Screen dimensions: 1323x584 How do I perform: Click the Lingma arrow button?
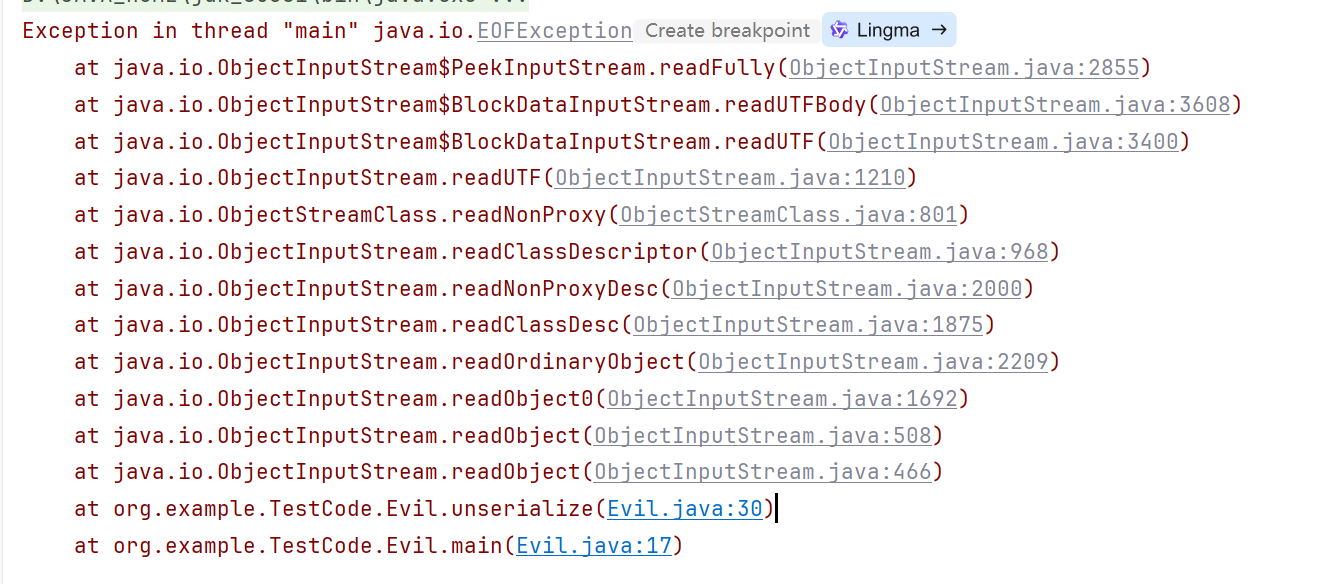pos(938,30)
